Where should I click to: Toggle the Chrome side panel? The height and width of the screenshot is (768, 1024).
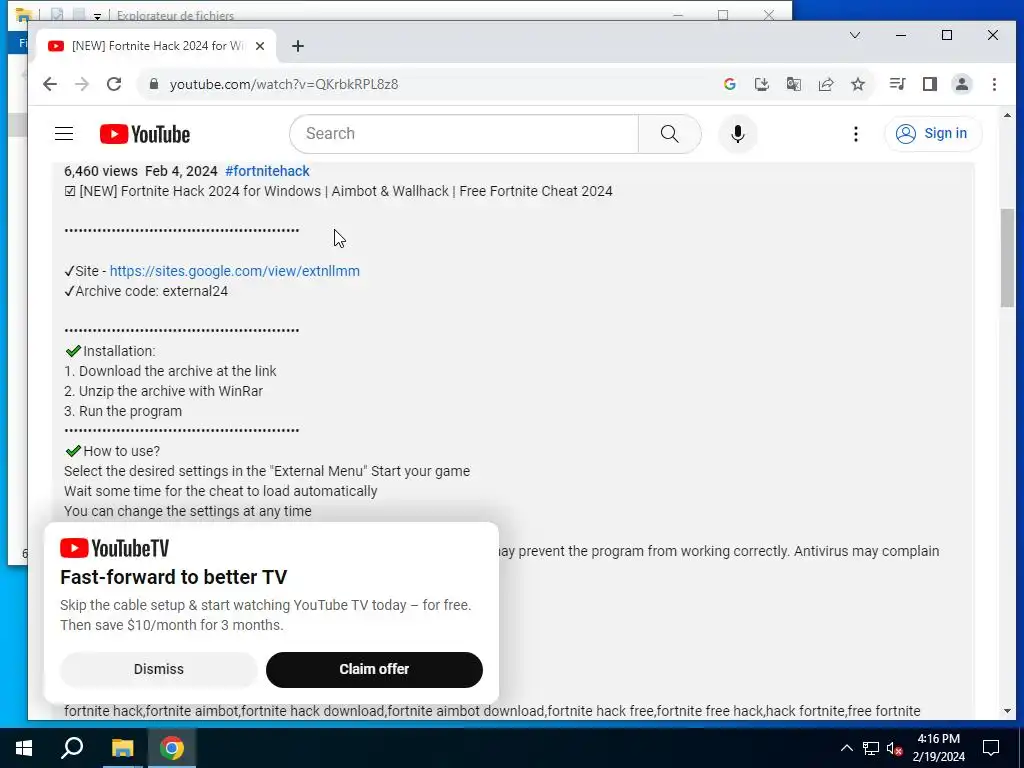click(929, 84)
